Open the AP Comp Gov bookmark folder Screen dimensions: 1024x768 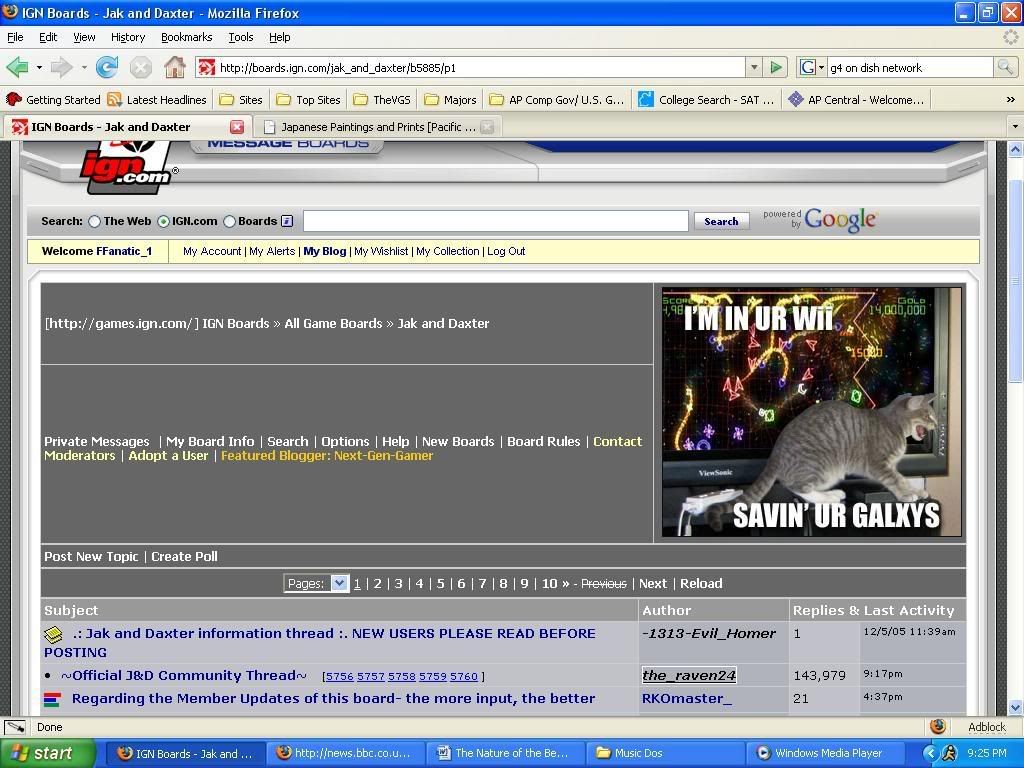557,100
